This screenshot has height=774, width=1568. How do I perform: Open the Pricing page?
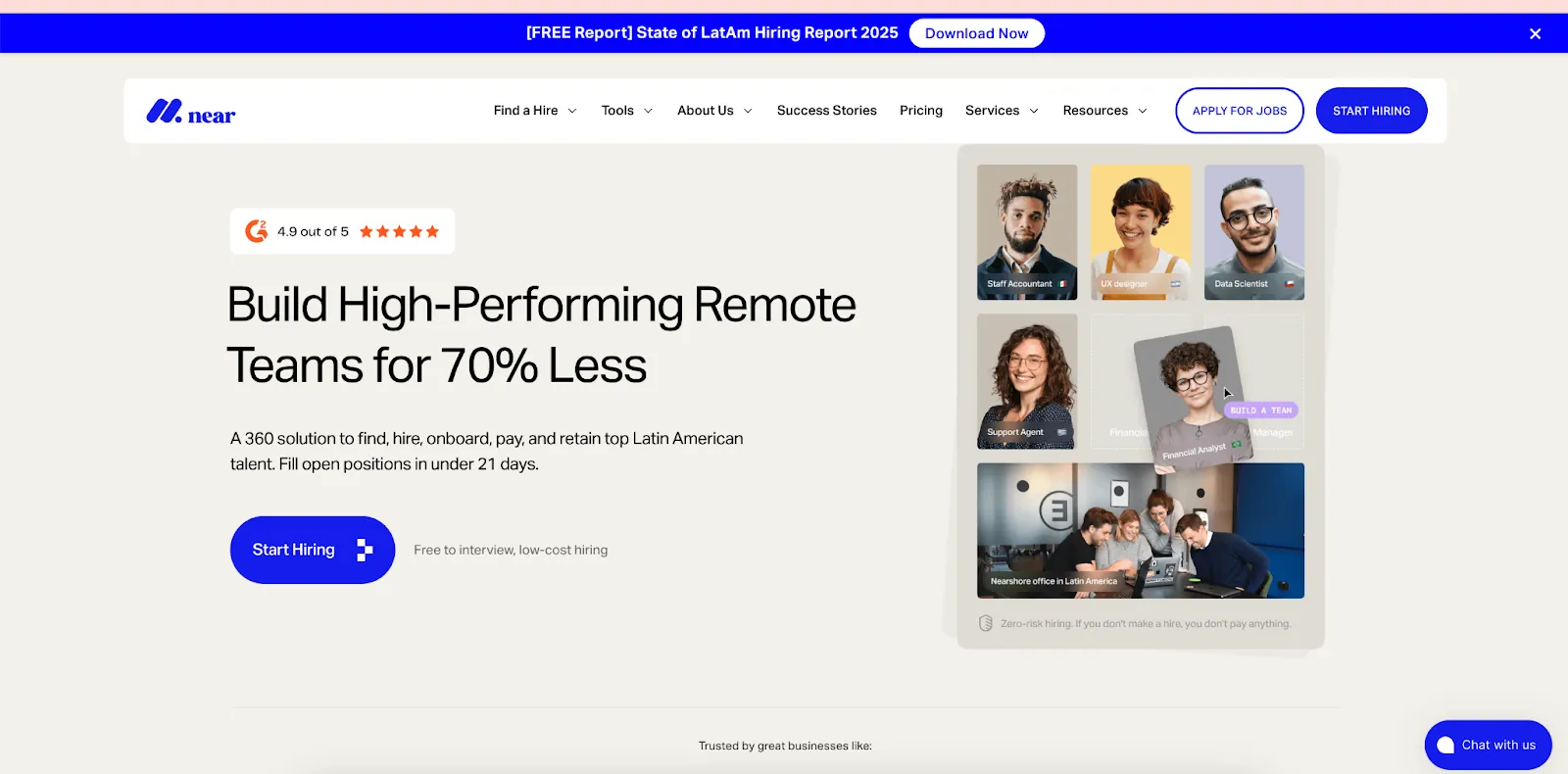[x=920, y=111]
